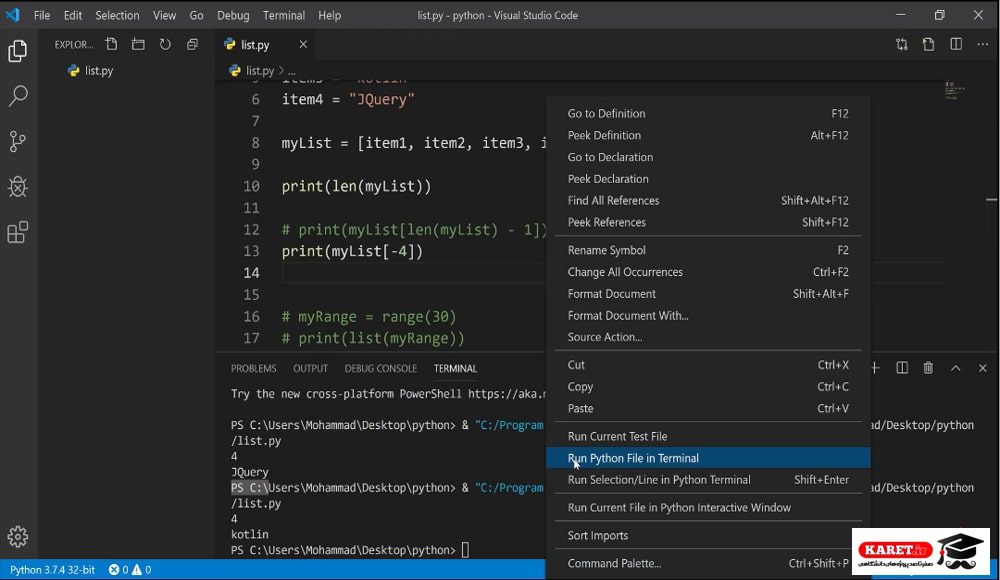Choose Cut from context menu
Image resolution: width=1000 pixels, height=580 pixels.
click(x=708, y=365)
